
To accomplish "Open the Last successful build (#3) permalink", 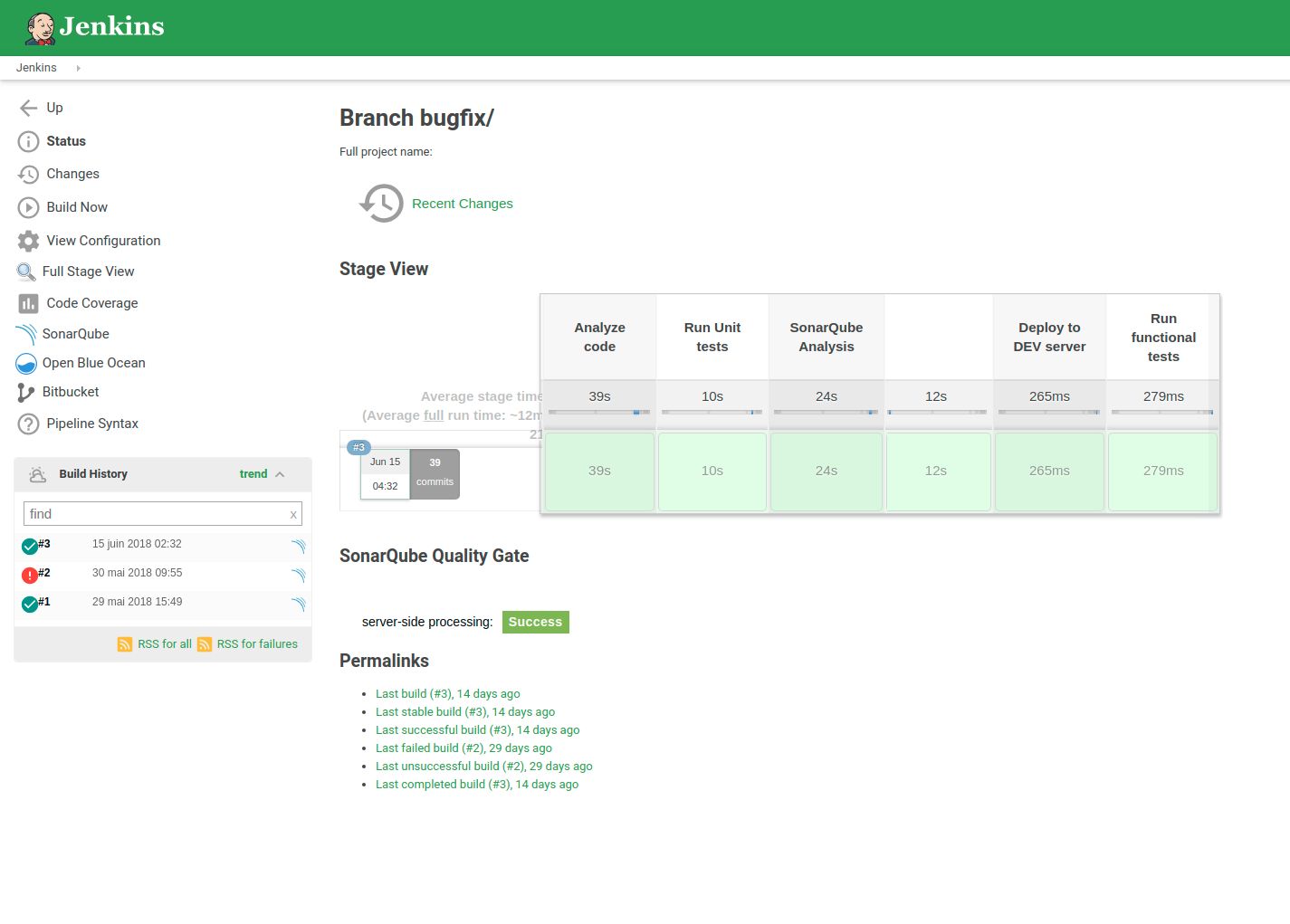I will coord(477,730).
